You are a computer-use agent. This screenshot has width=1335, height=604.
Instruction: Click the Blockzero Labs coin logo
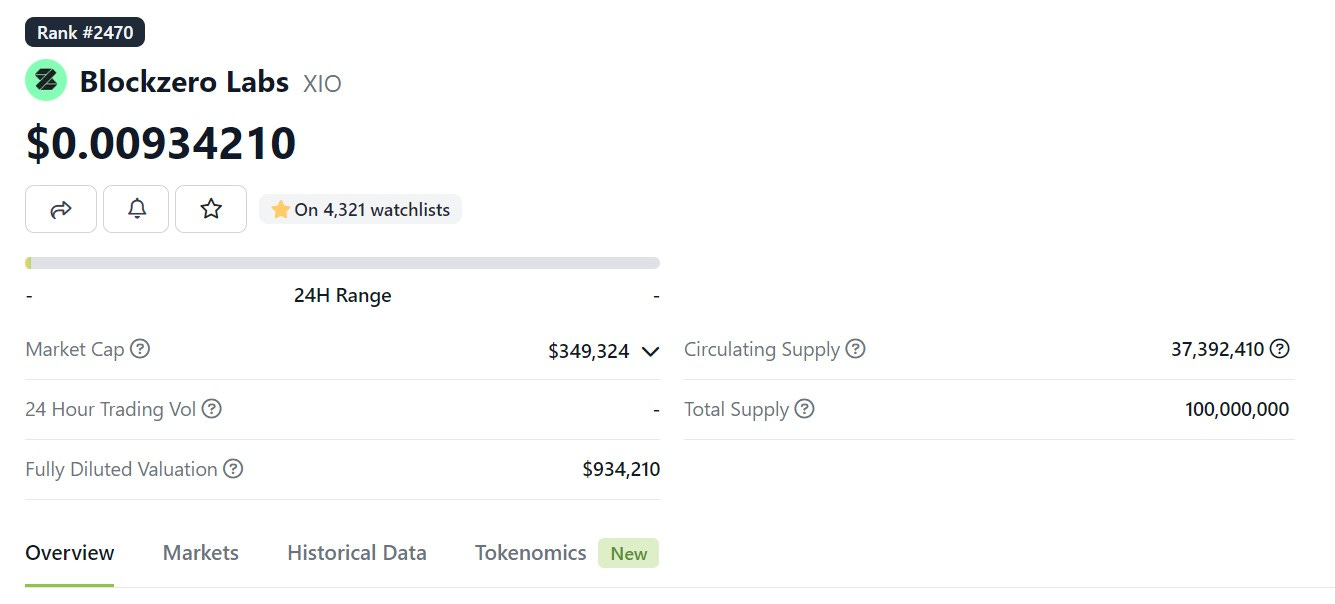coord(46,81)
